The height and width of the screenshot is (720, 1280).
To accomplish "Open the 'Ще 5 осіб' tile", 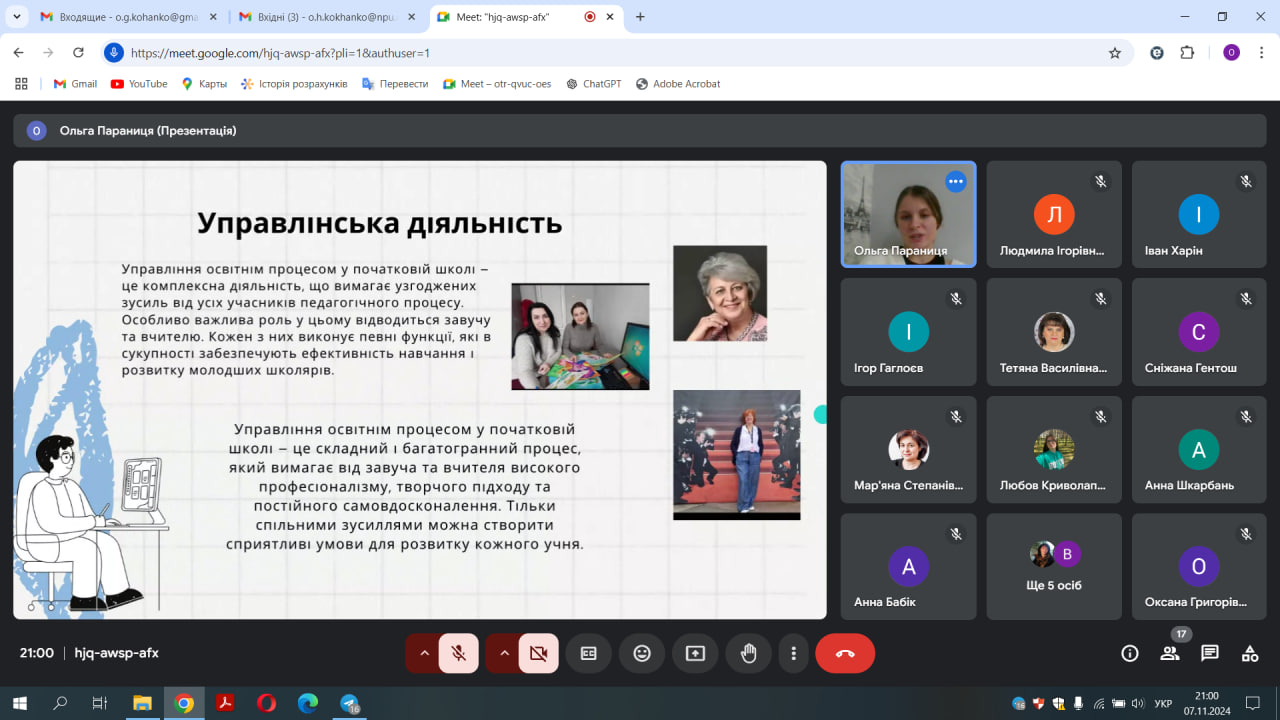I will pos(1054,566).
